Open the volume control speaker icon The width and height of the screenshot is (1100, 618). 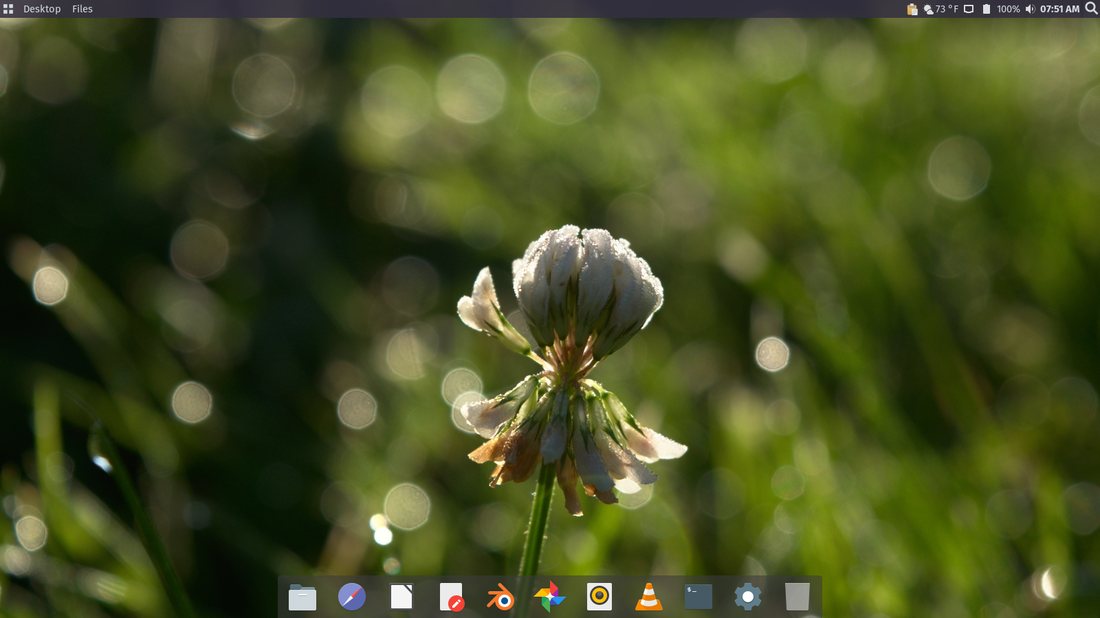tap(1030, 9)
